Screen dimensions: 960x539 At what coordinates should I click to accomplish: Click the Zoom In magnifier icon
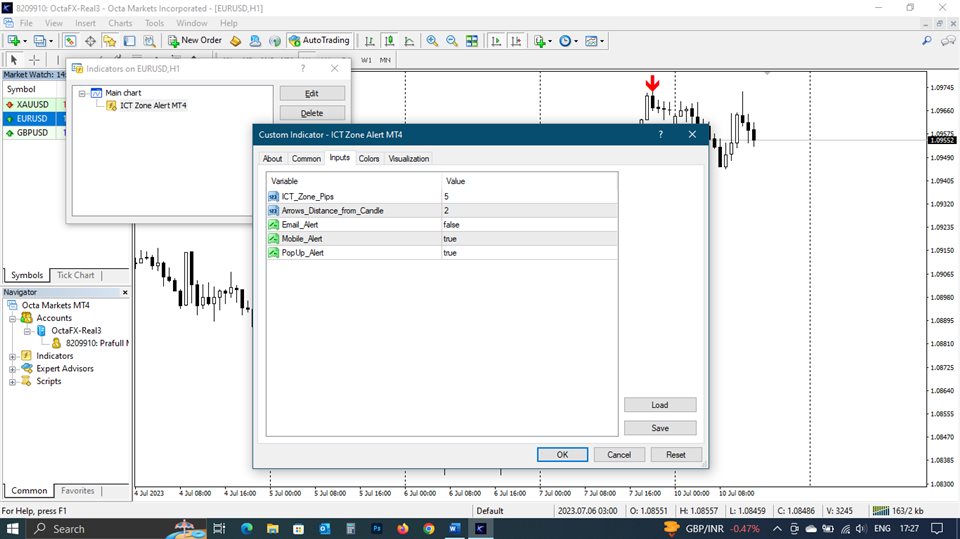point(432,41)
